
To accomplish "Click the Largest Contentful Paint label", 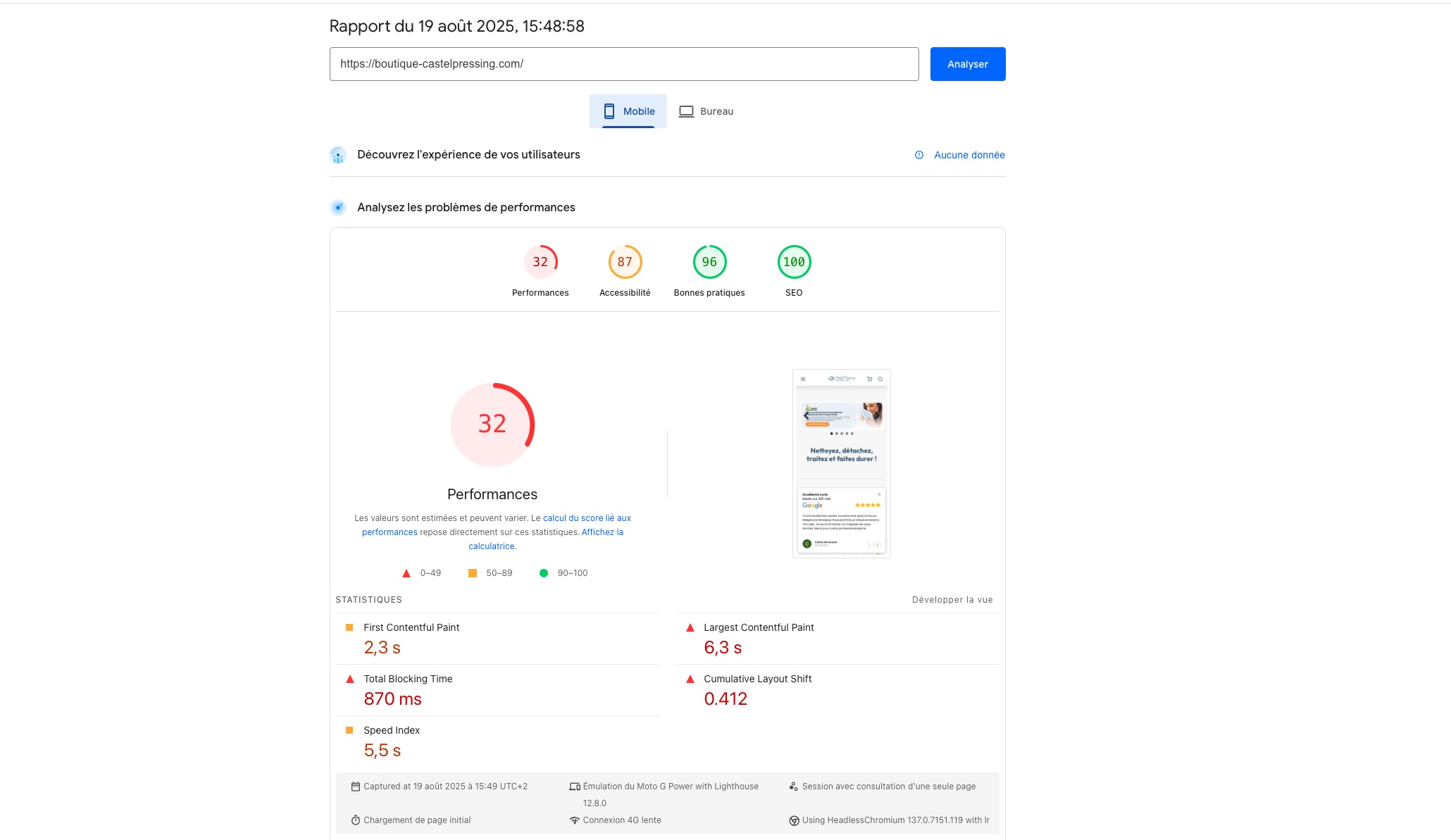I will tap(759, 627).
